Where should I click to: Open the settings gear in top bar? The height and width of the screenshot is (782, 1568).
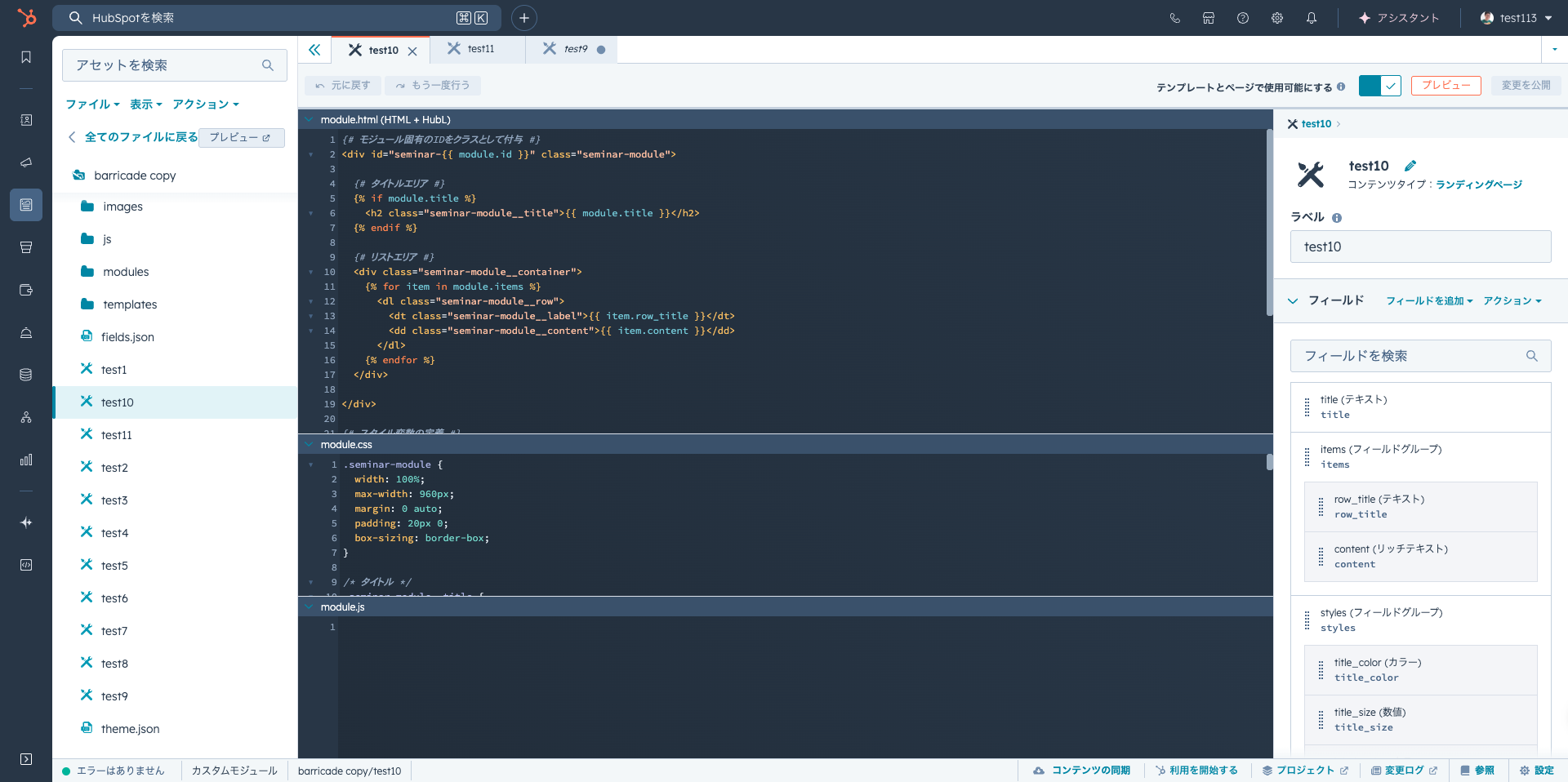pyautogui.click(x=1276, y=18)
